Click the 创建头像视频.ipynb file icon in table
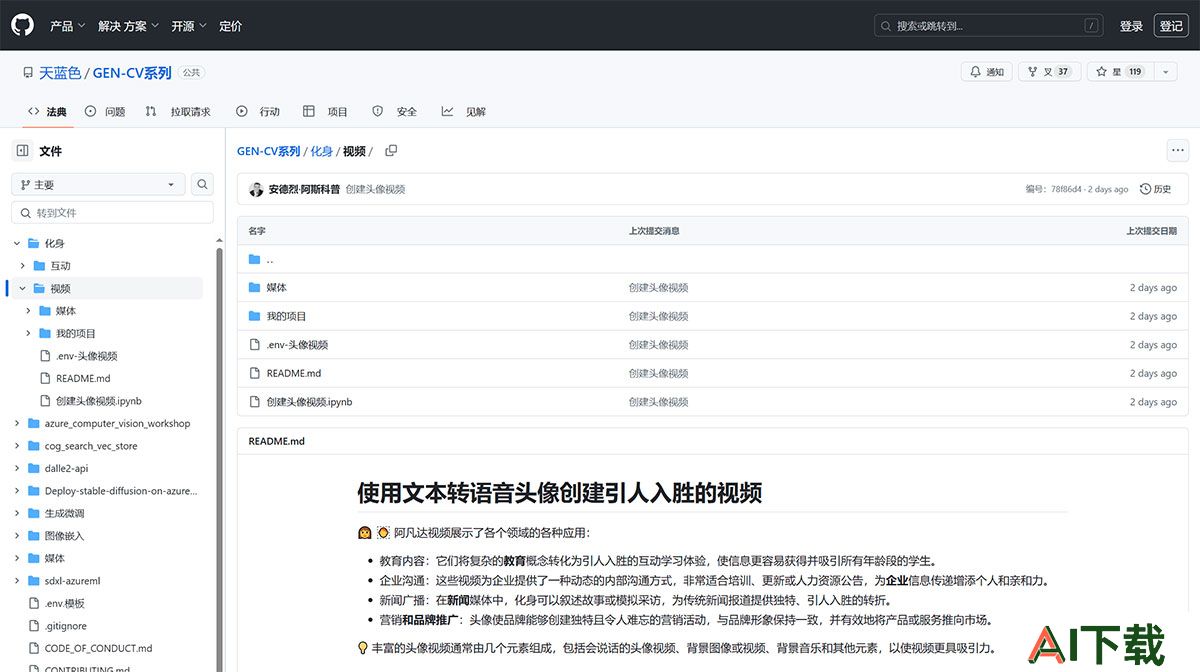Screen dimensions: 1200x672 (254, 402)
